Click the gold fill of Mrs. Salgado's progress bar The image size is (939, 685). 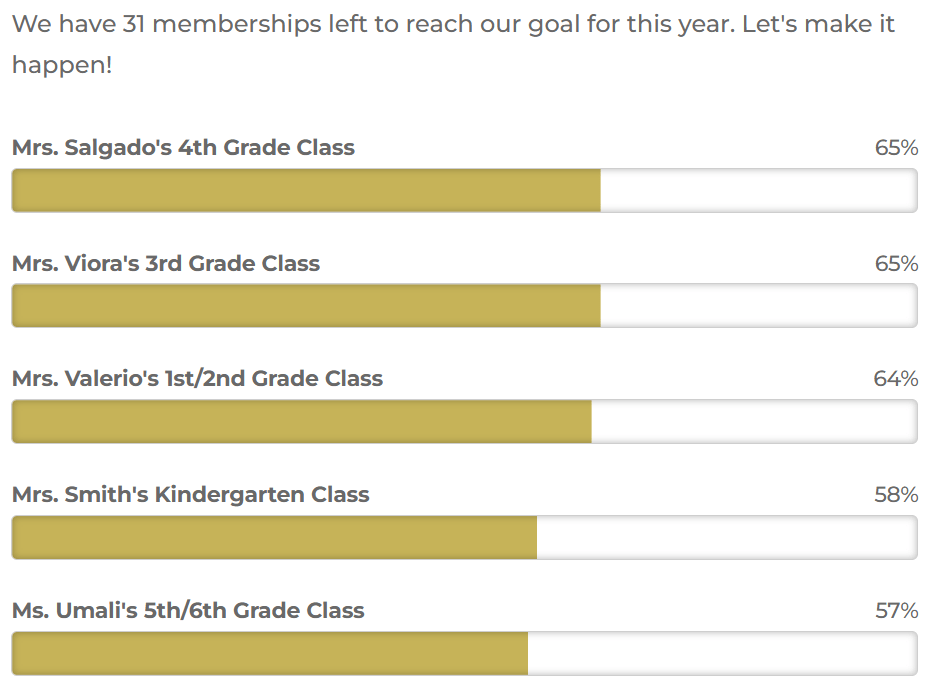(306, 190)
